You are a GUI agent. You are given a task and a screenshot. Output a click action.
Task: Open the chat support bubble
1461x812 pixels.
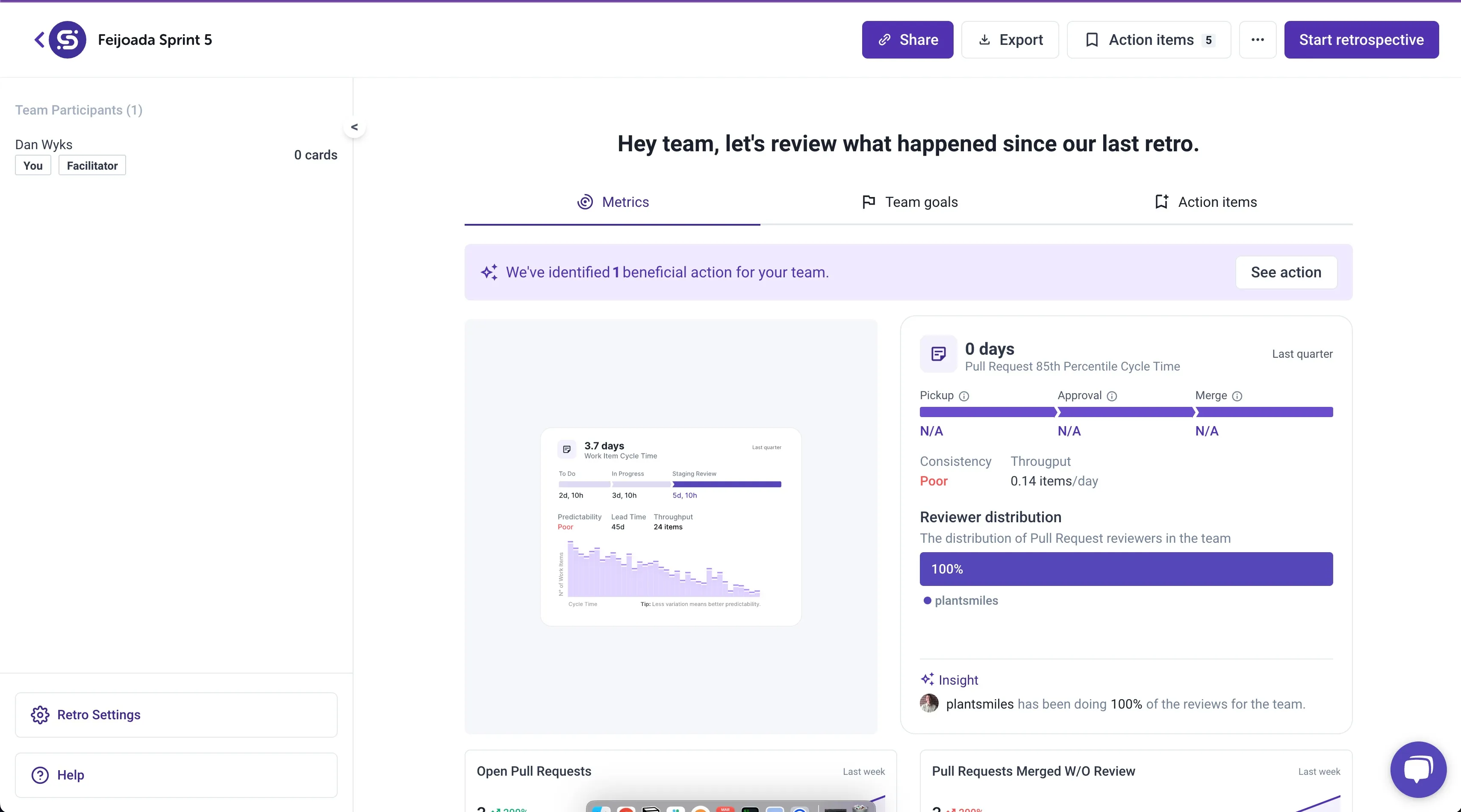1417,769
